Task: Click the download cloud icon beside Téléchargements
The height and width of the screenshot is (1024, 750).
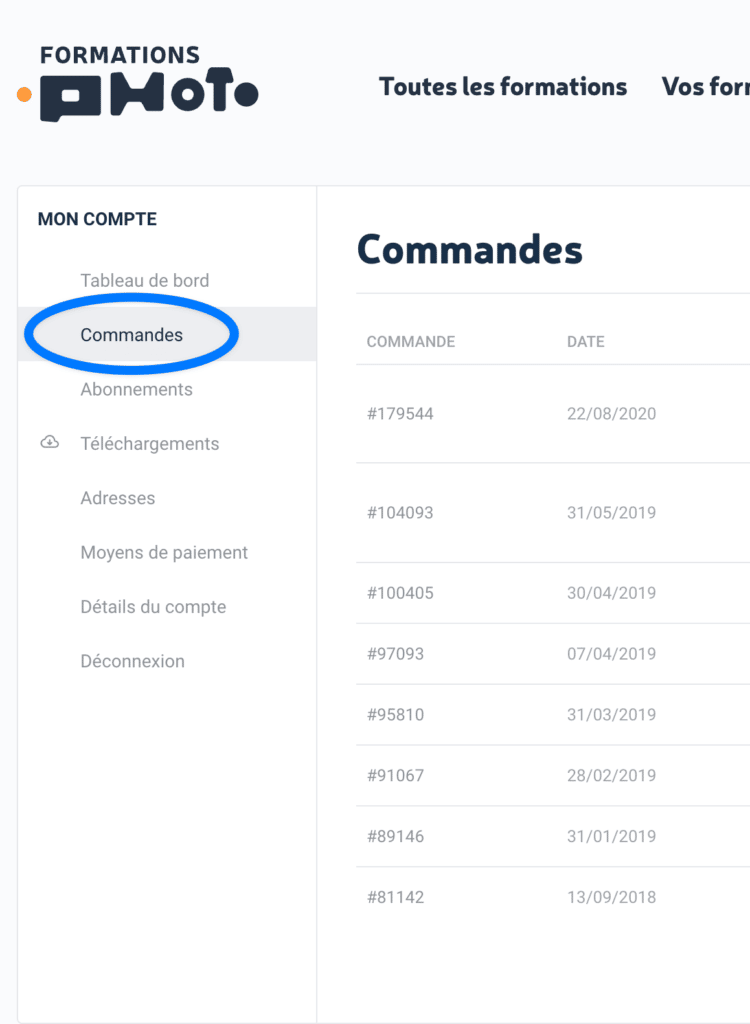Action: (x=49, y=443)
